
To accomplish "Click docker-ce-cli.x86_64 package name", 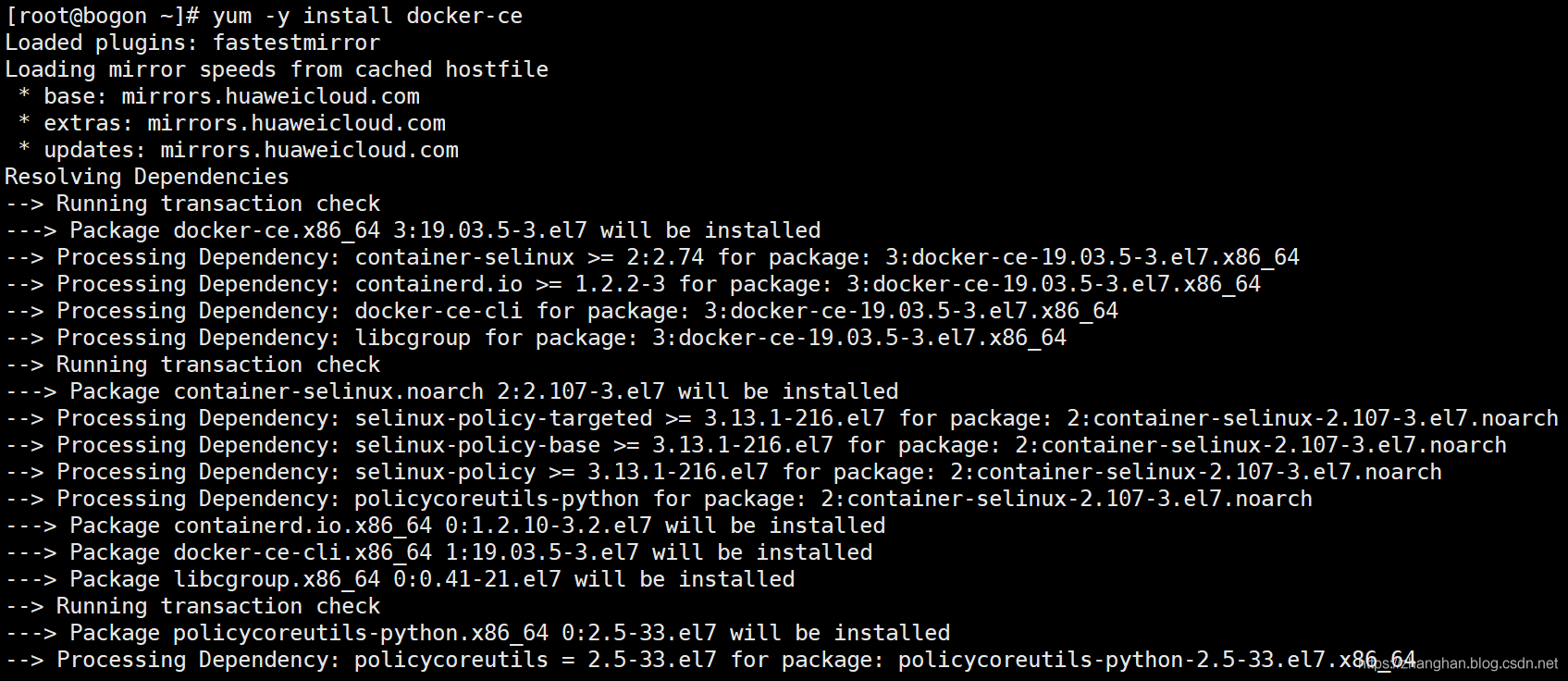I will coord(302,552).
